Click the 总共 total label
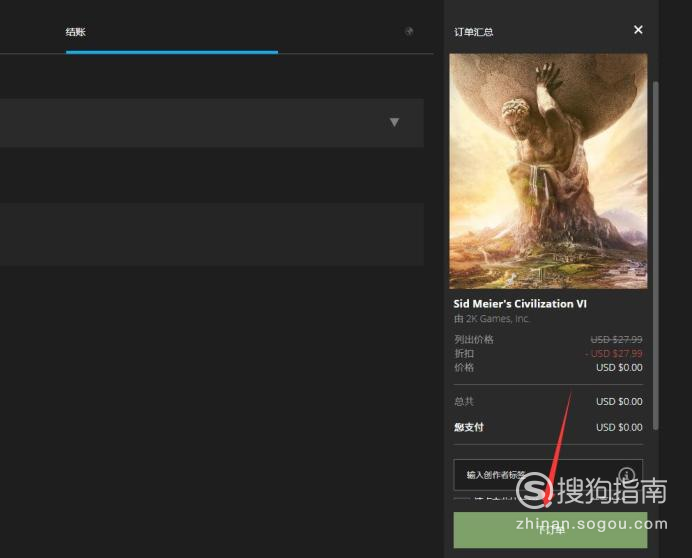The width and height of the screenshot is (692, 558). point(464,401)
